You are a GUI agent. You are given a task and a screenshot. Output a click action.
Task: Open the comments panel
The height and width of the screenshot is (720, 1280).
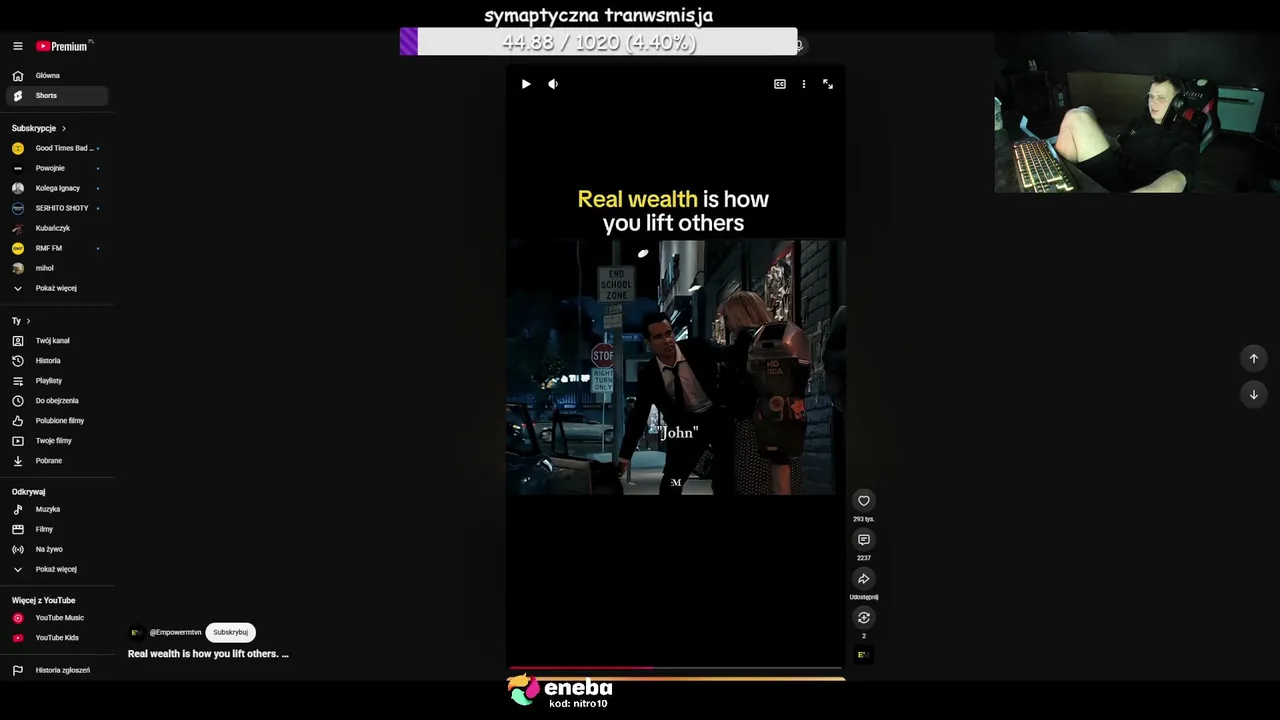click(864, 540)
